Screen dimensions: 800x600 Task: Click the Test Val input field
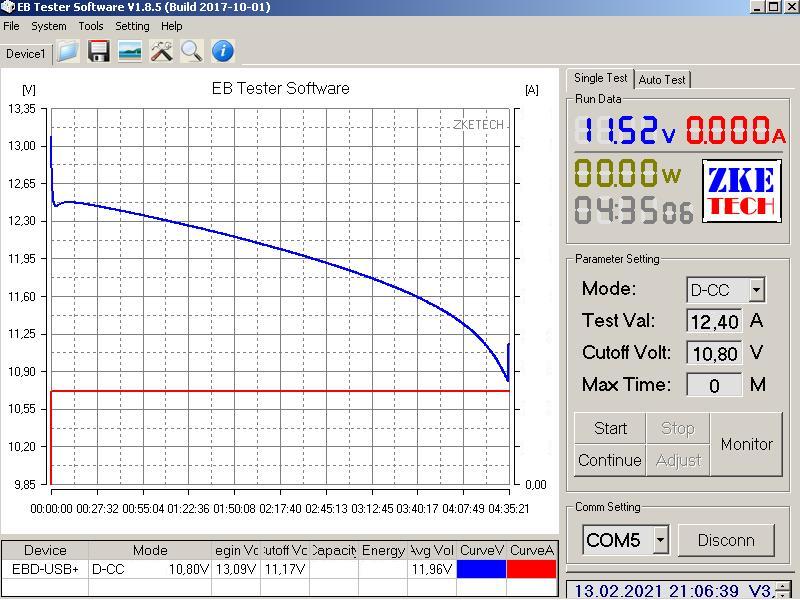(x=714, y=321)
